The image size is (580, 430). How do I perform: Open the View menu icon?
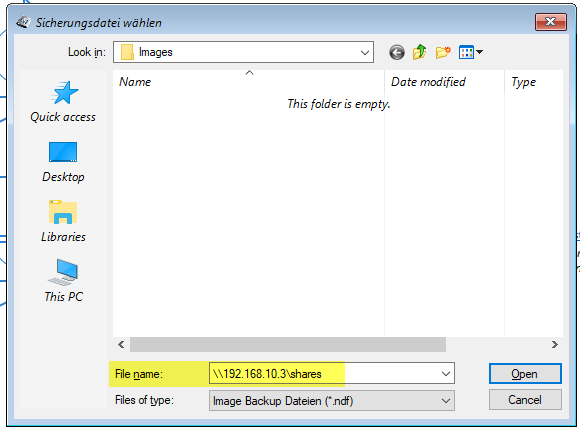470,52
